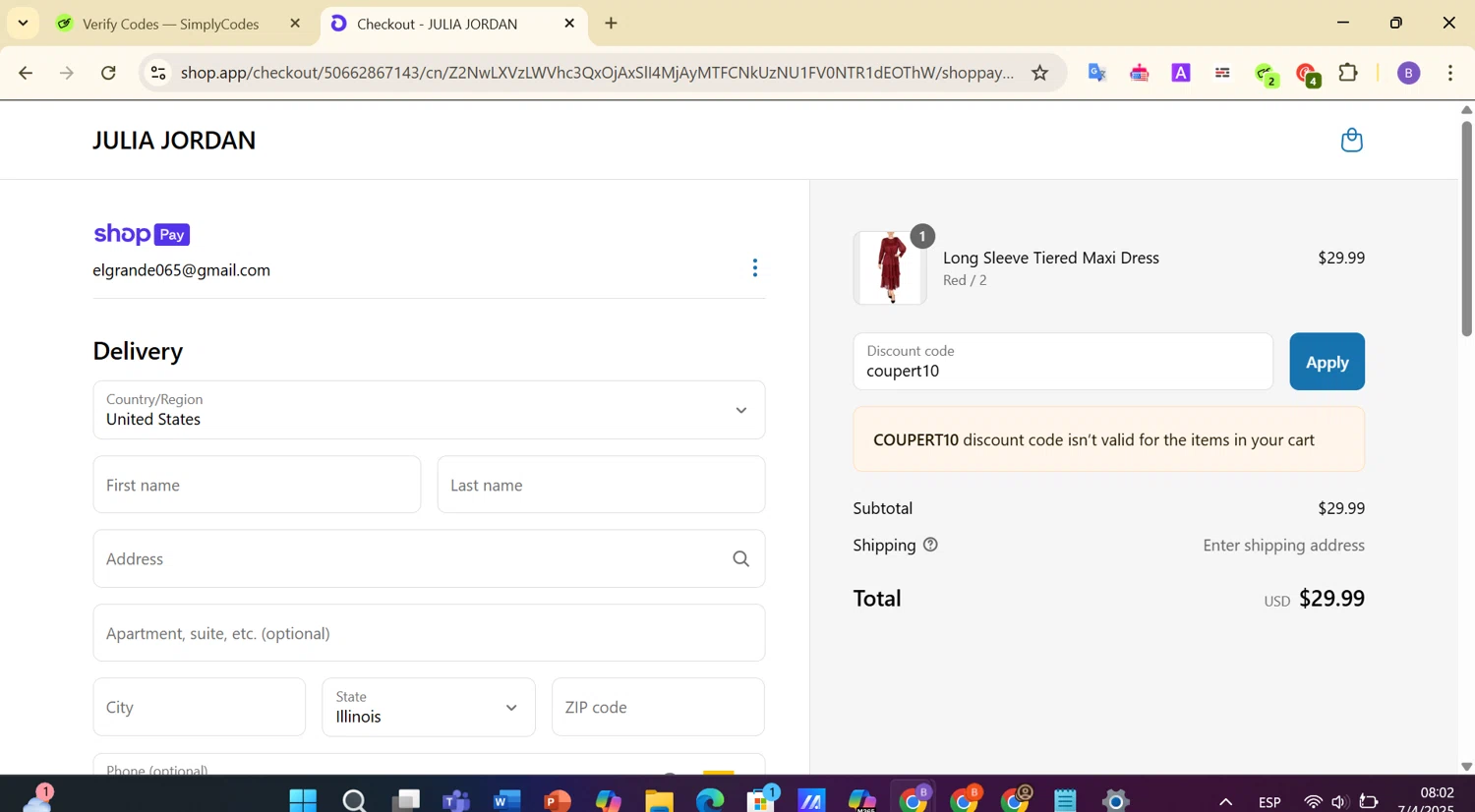Expand the State dropdown showing Illinois

click(429, 707)
